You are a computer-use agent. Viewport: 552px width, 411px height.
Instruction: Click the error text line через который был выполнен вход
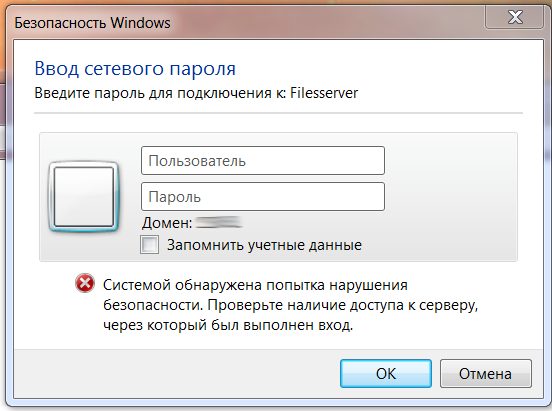(x=228, y=325)
